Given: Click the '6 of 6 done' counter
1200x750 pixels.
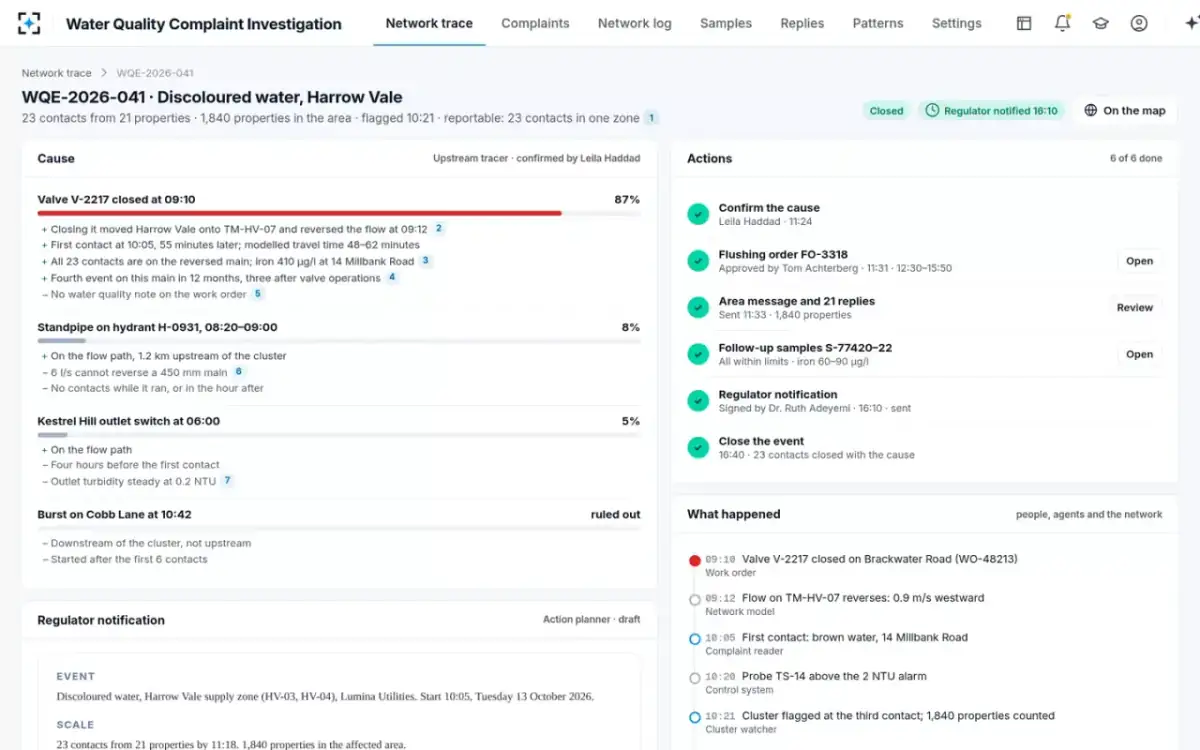Looking at the screenshot, I should coord(1136,158).
